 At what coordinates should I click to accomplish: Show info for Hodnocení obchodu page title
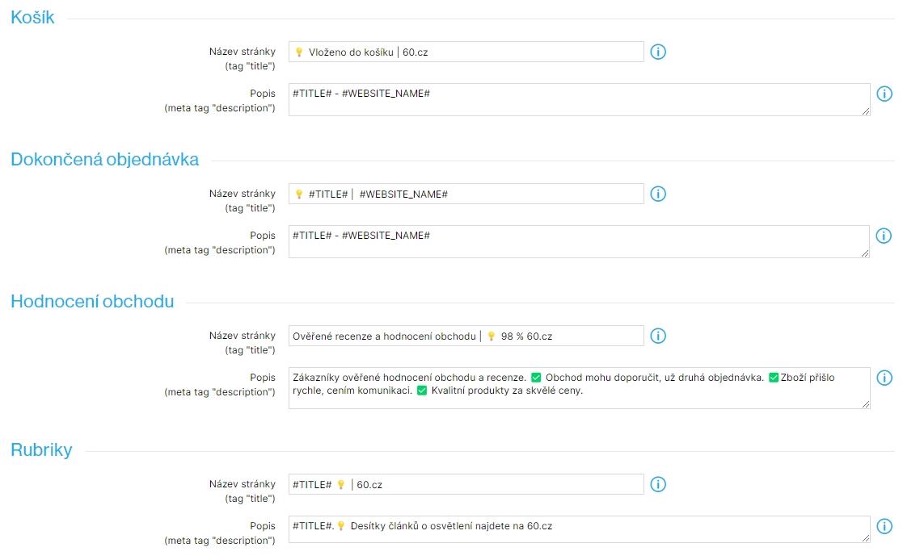click(658, 336)
